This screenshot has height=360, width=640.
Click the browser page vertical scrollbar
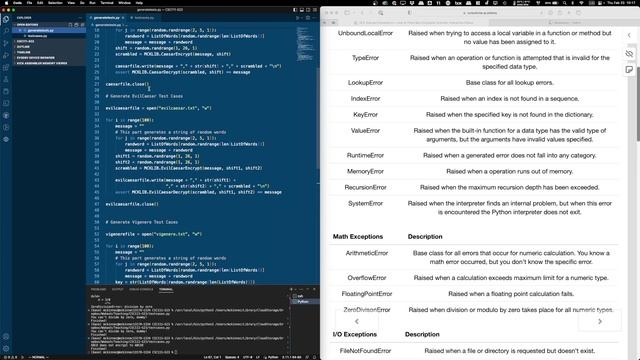click(x=638, y=104)
